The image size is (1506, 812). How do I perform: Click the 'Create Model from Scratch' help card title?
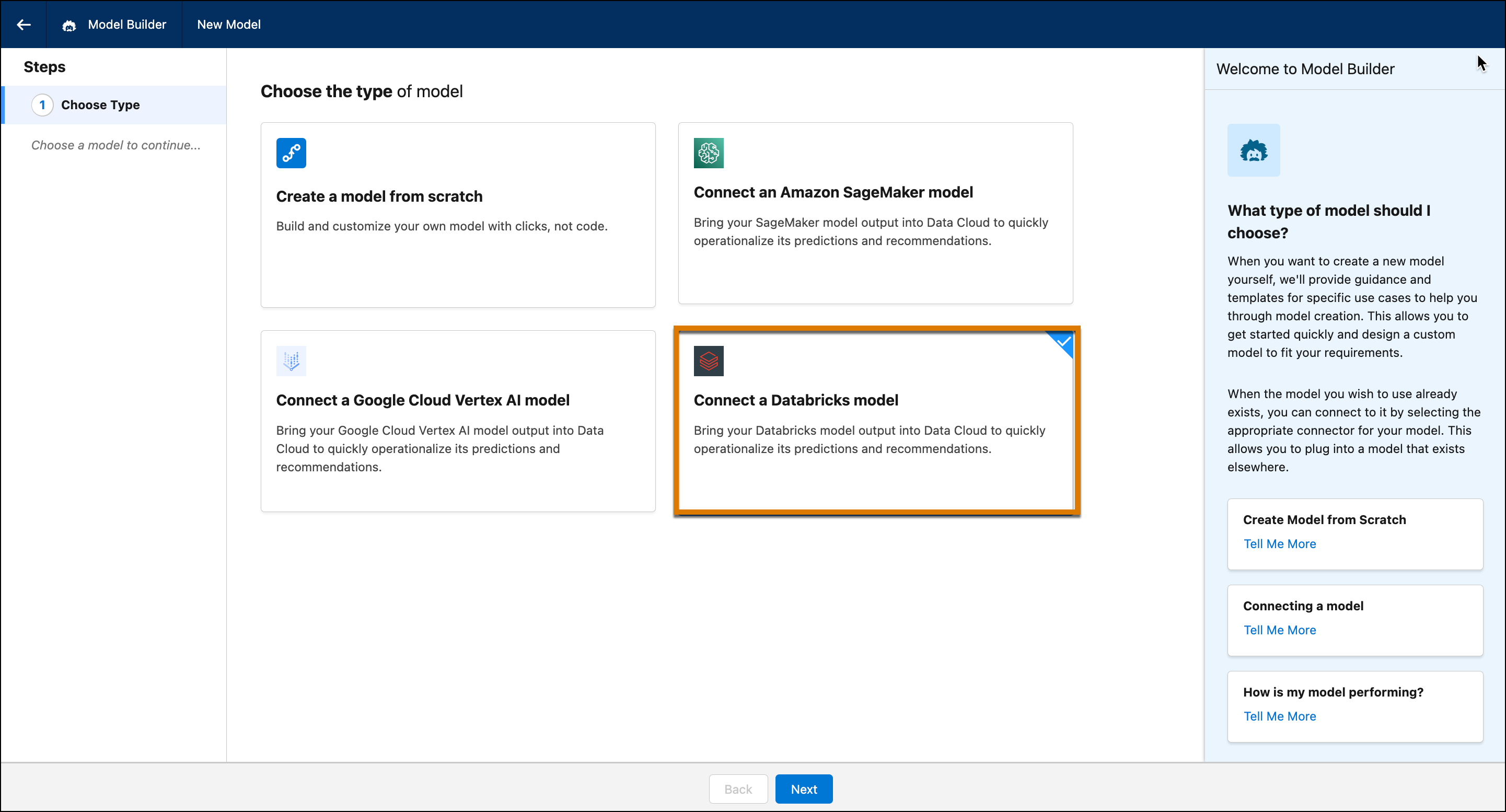[1324, 520]
